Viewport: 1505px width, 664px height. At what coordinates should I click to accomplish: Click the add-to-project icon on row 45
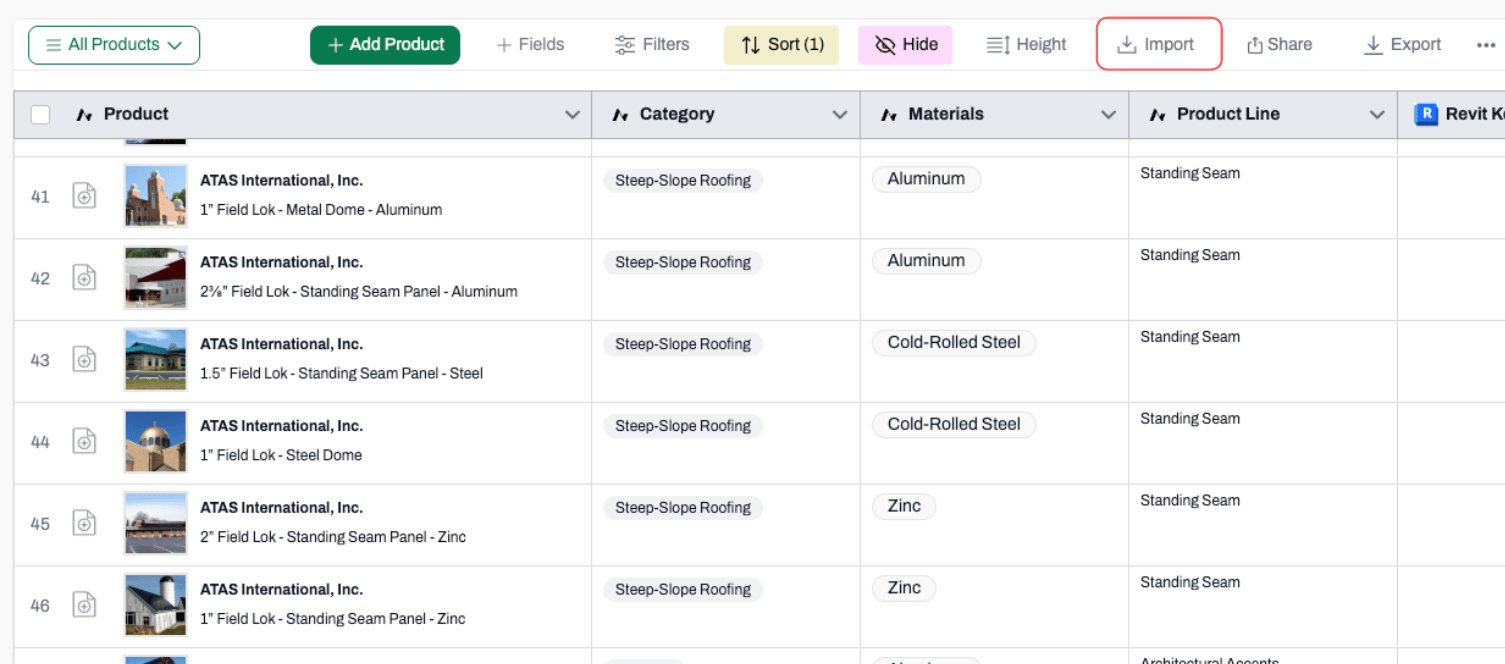85,523
